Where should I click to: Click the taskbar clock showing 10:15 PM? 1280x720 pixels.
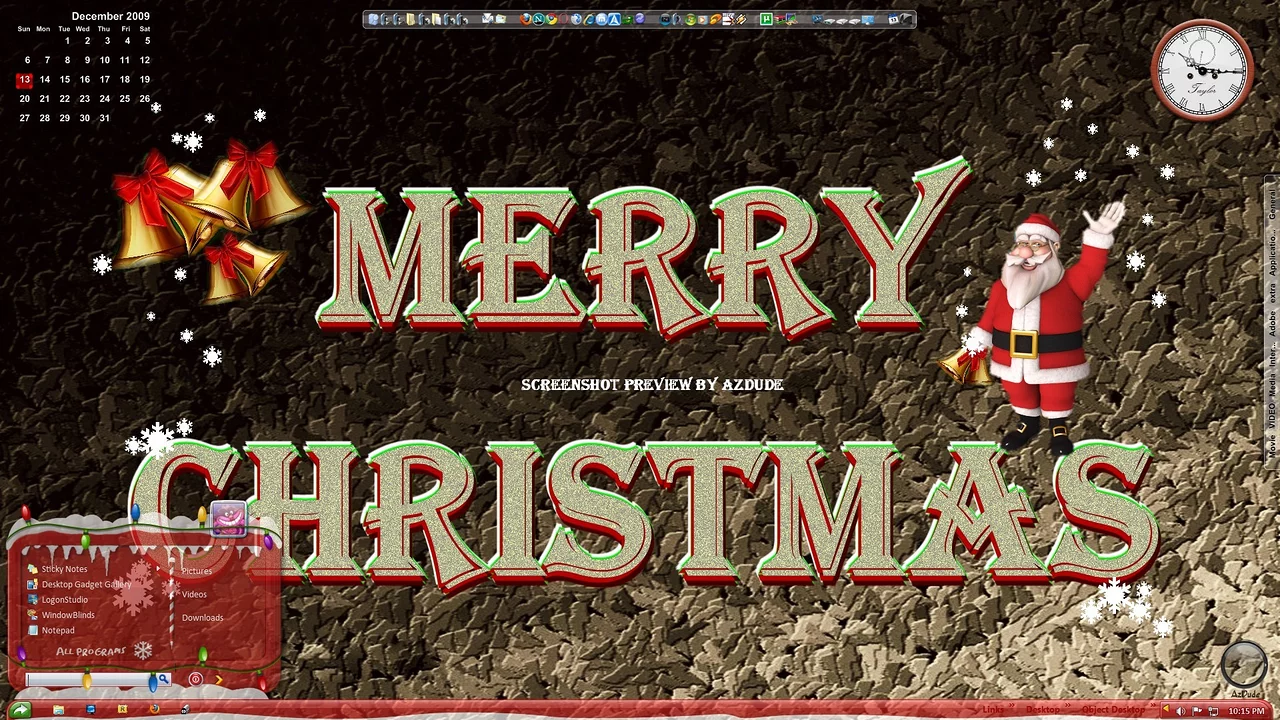pos(1246,711)
